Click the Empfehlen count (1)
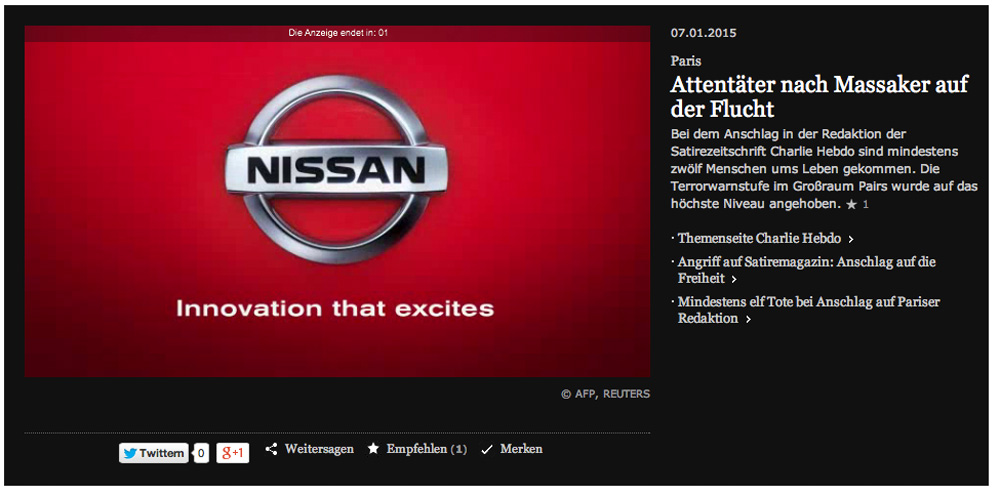1000x495 pixels. click(459, 450)
